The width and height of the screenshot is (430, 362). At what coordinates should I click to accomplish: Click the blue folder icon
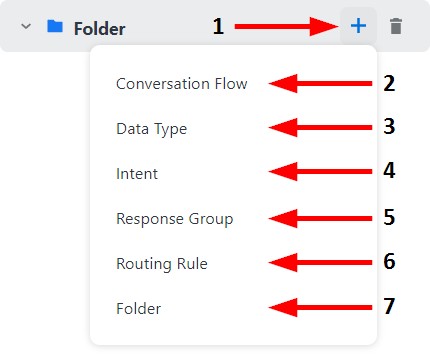(55, 26)
